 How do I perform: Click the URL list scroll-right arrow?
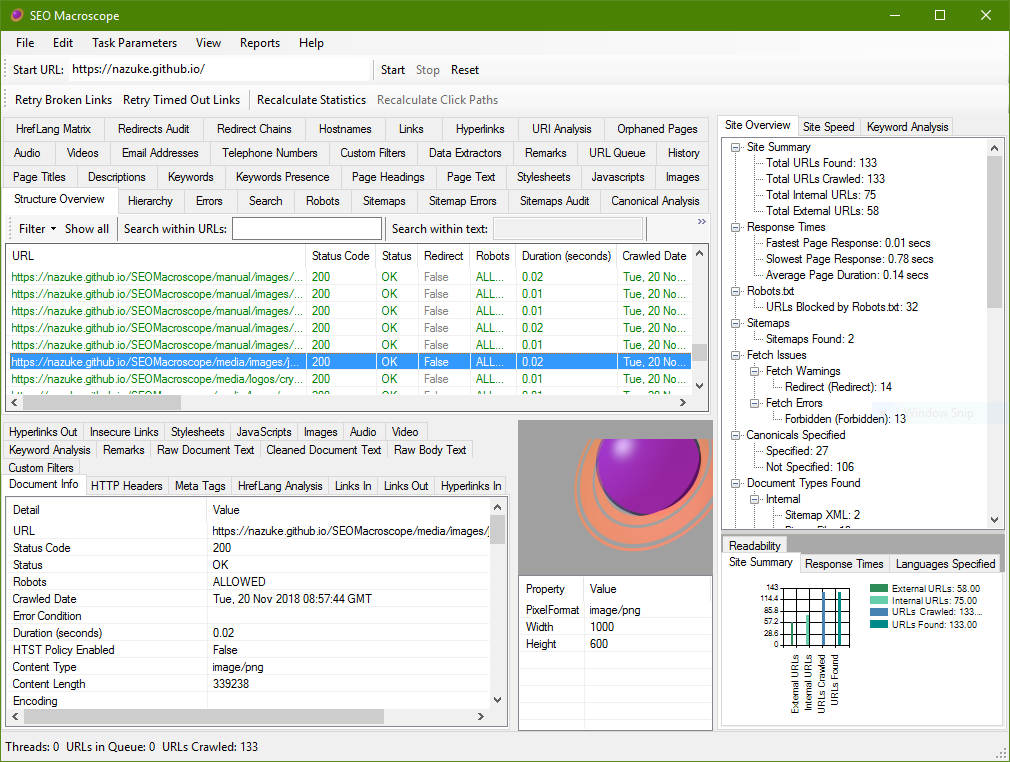tap(683, 403)
